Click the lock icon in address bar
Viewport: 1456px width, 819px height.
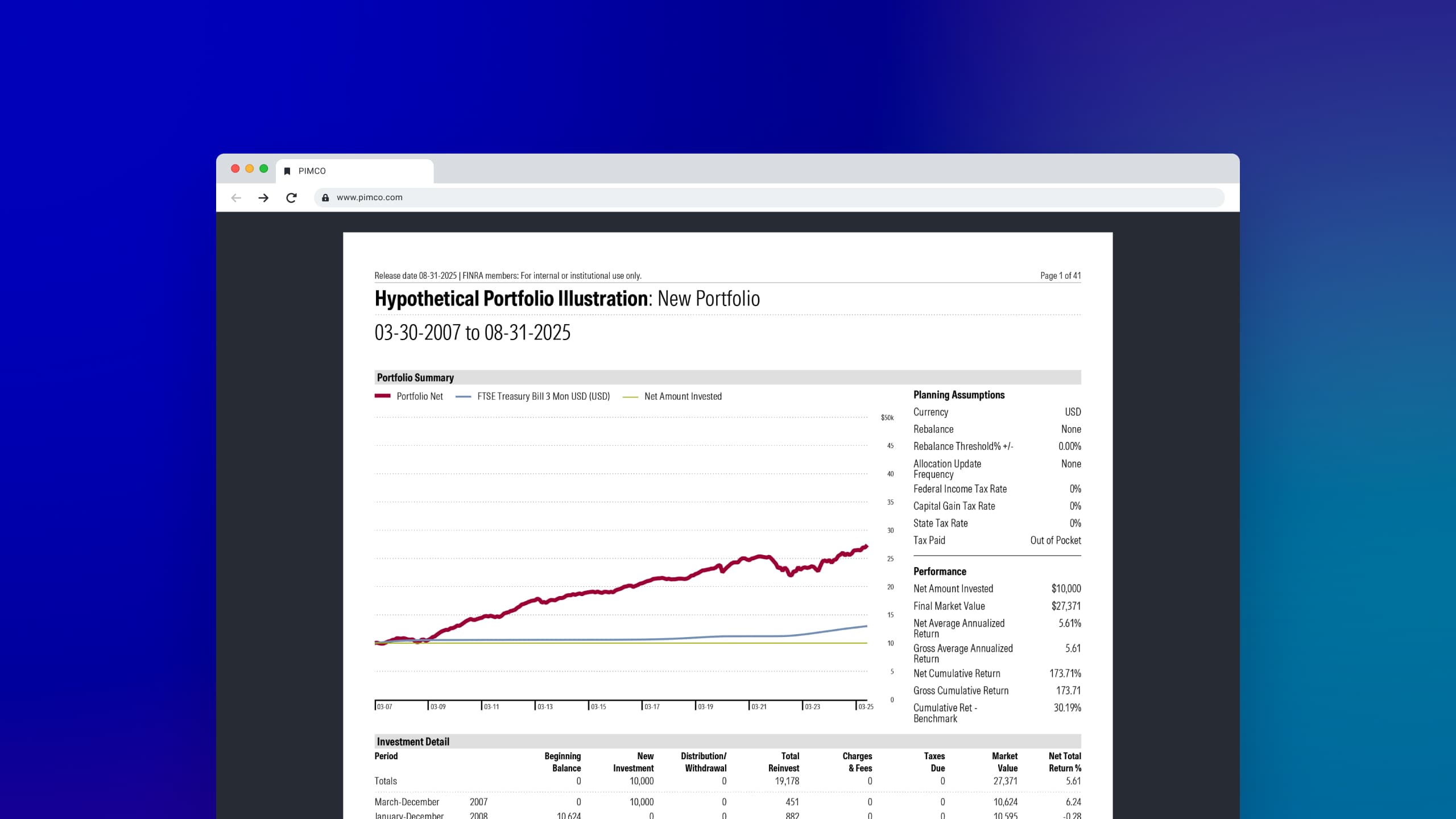tap(325, 198)
